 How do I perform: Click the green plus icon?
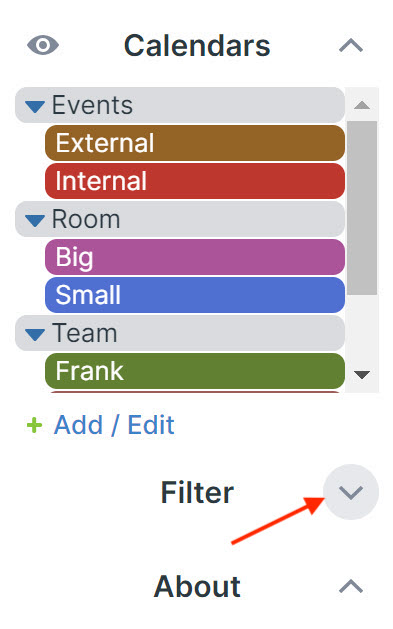[x=34, y=425]
